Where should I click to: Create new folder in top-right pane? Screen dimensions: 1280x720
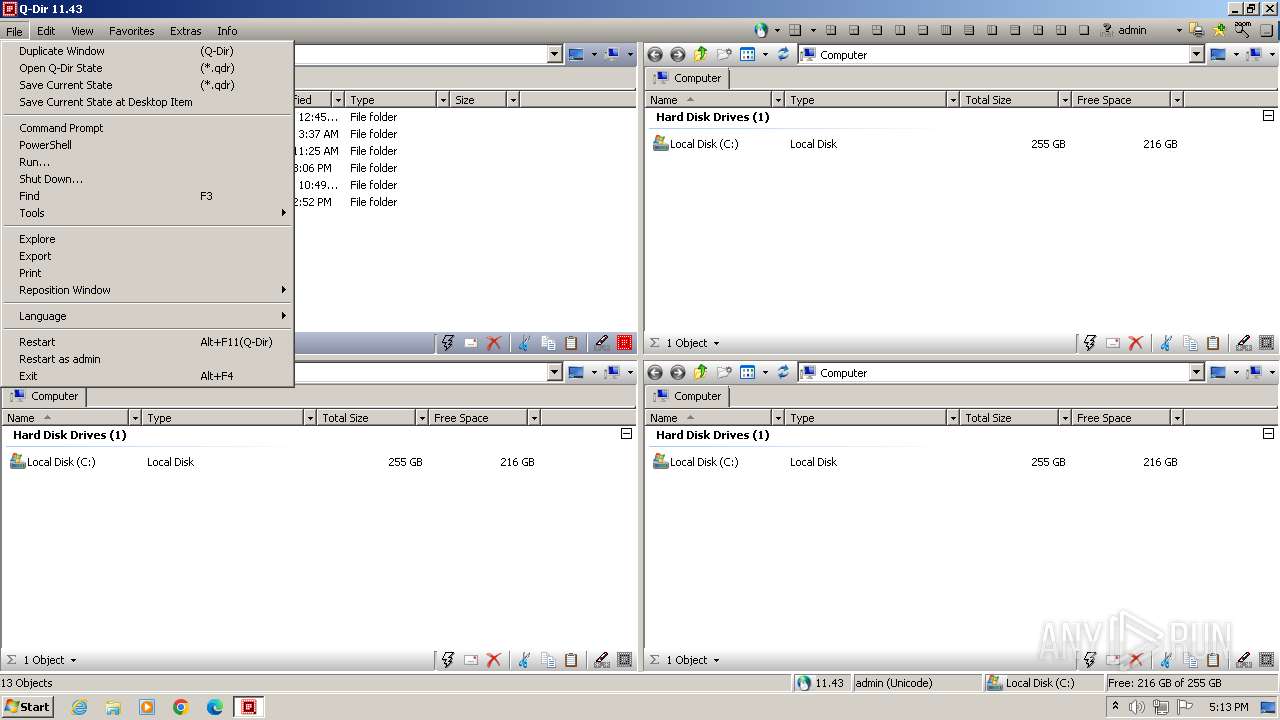[723, 55]
